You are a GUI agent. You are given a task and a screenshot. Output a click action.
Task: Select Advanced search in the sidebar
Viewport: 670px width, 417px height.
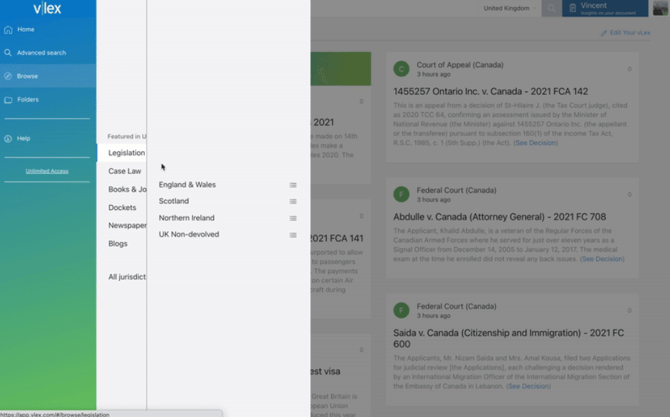48,53
